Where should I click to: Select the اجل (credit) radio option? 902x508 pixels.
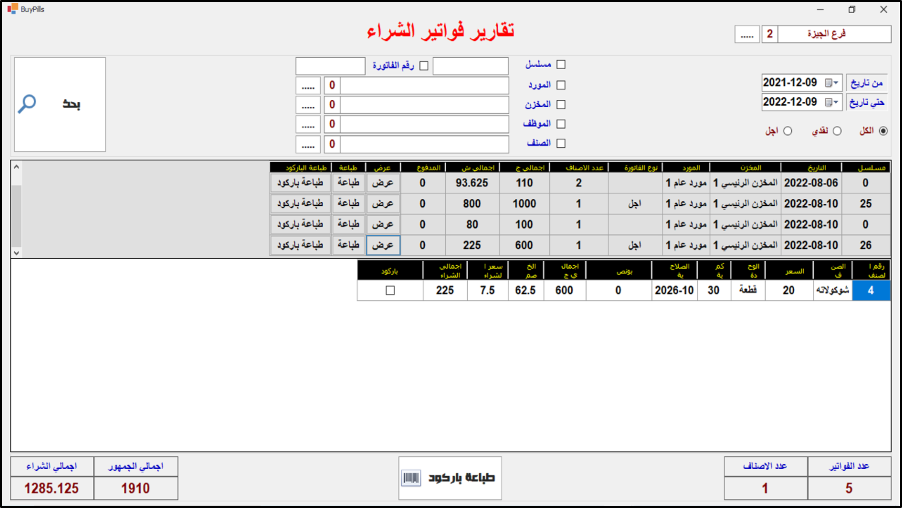coord(788,131)
